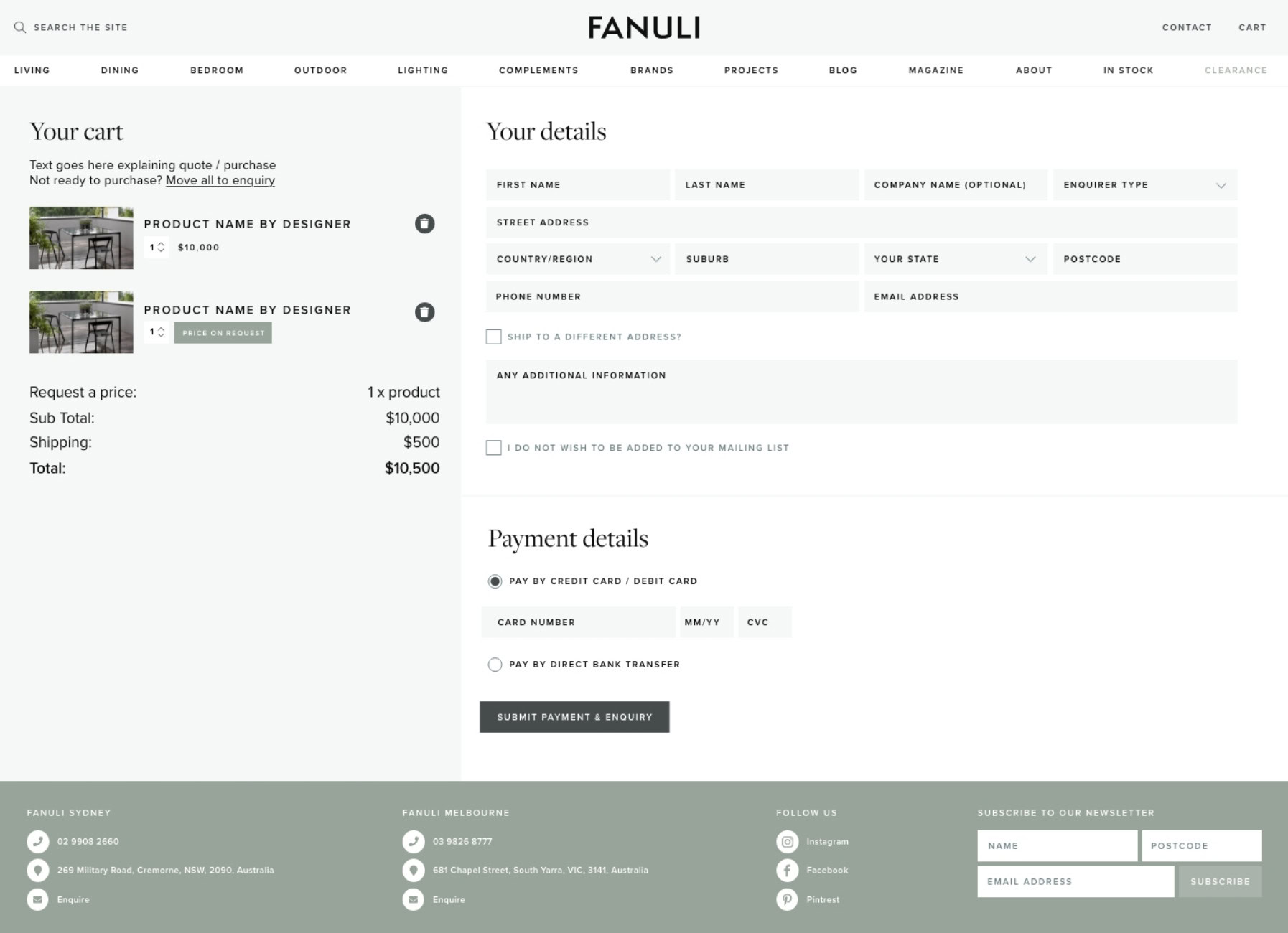Open the Facebook icon in footer
The width and height of the screenshot is (1288, 933).
pos(787,871)
